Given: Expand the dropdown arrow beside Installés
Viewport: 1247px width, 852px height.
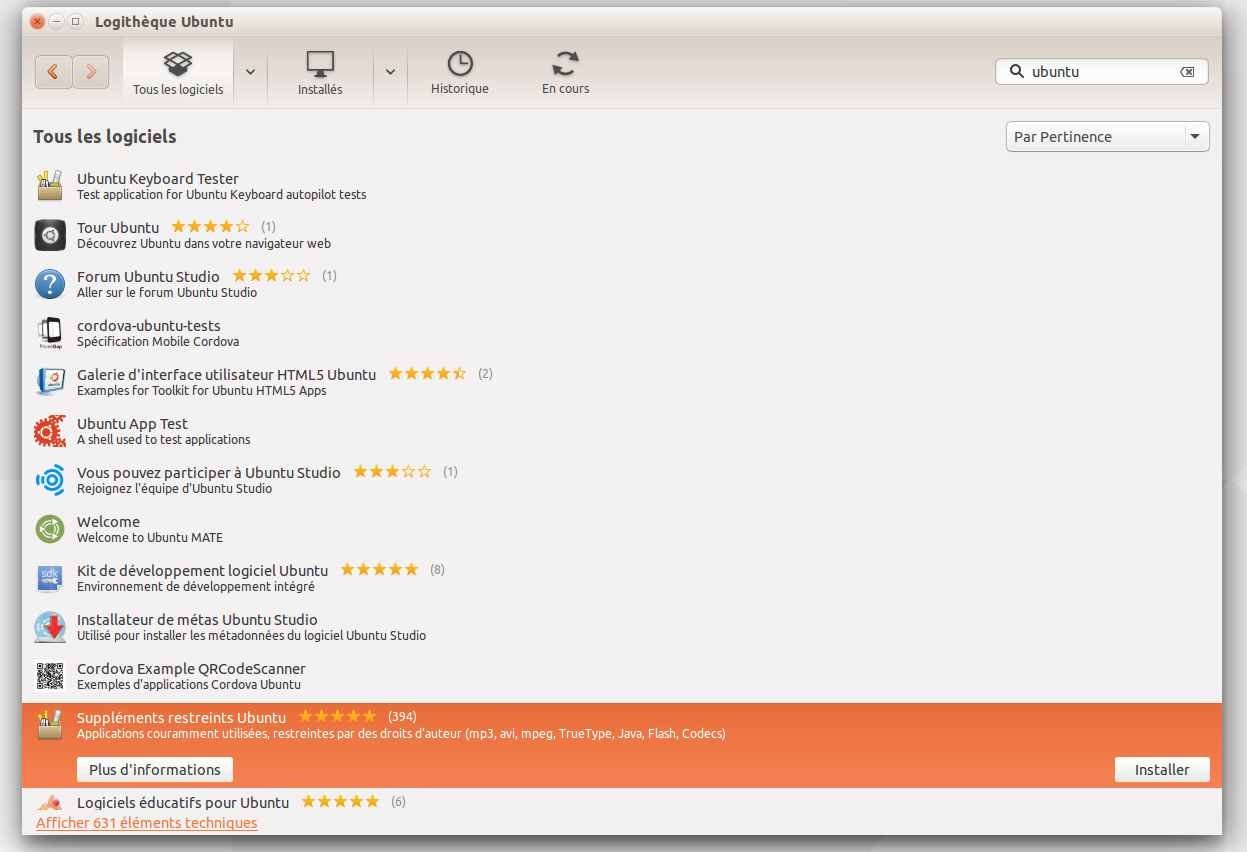Looking at the screenshot, I should pos(390,72).
